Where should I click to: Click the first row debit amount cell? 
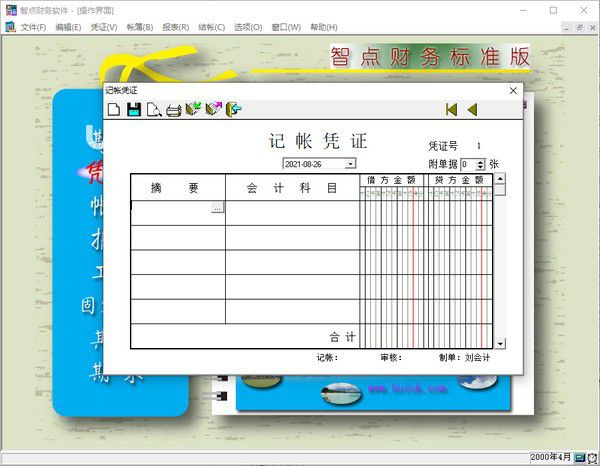pos(391,213)
